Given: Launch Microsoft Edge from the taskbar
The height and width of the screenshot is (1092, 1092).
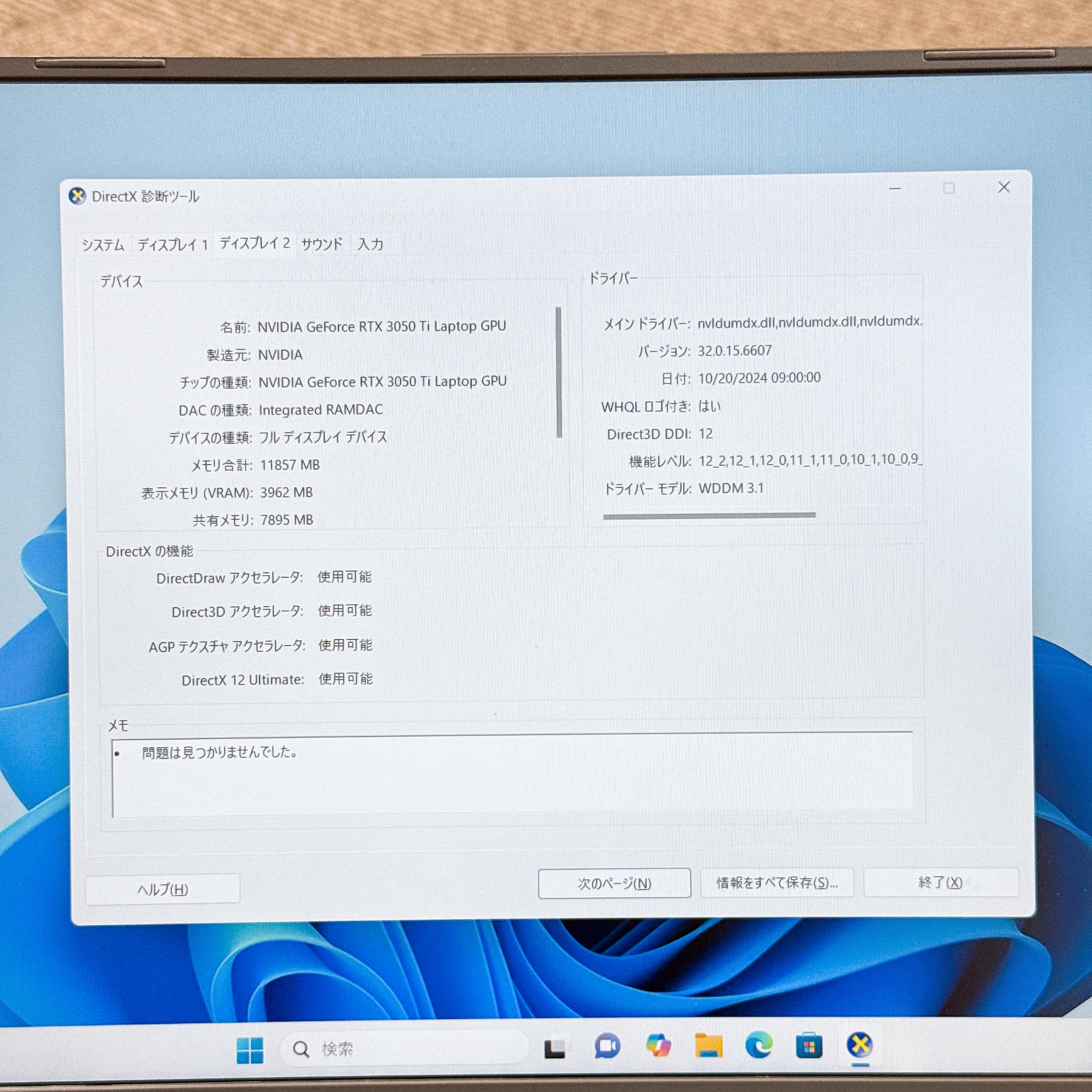Looking at the screenshot, I should pos(758,1045).
